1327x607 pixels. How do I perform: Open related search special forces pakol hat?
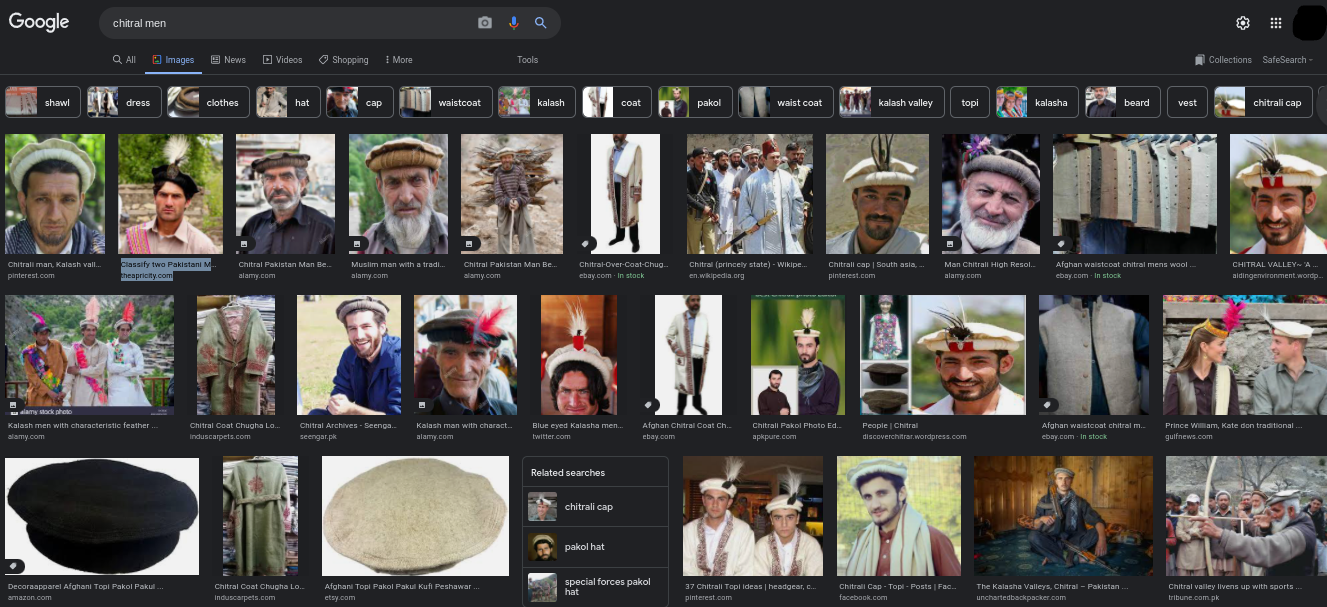pyautogui.click(x=595, y=586)
